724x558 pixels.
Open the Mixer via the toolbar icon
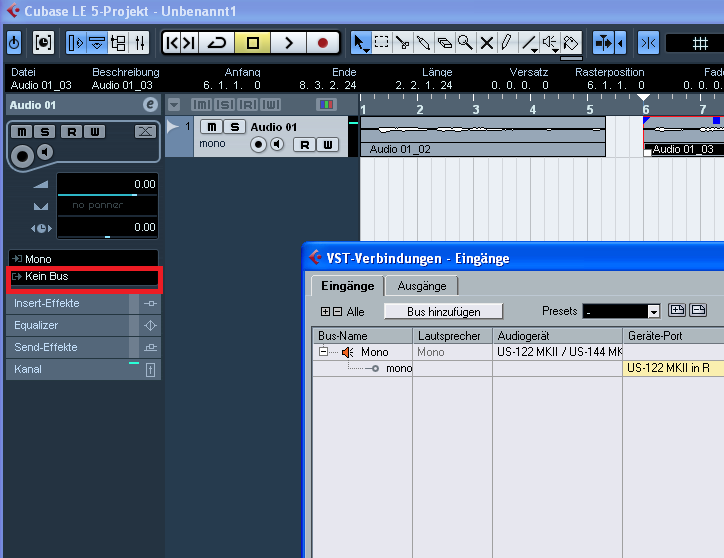pyautogui.click(x=140, y=43)
